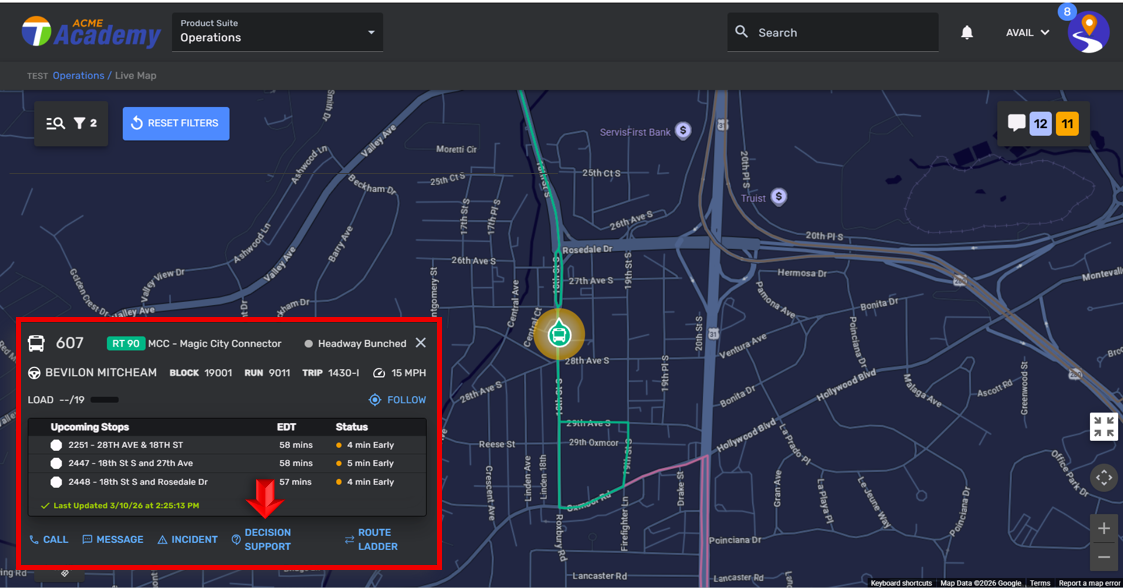Open the map search list icon
This screenshot has width=1123, height=588.
click(x=55, y=123)
